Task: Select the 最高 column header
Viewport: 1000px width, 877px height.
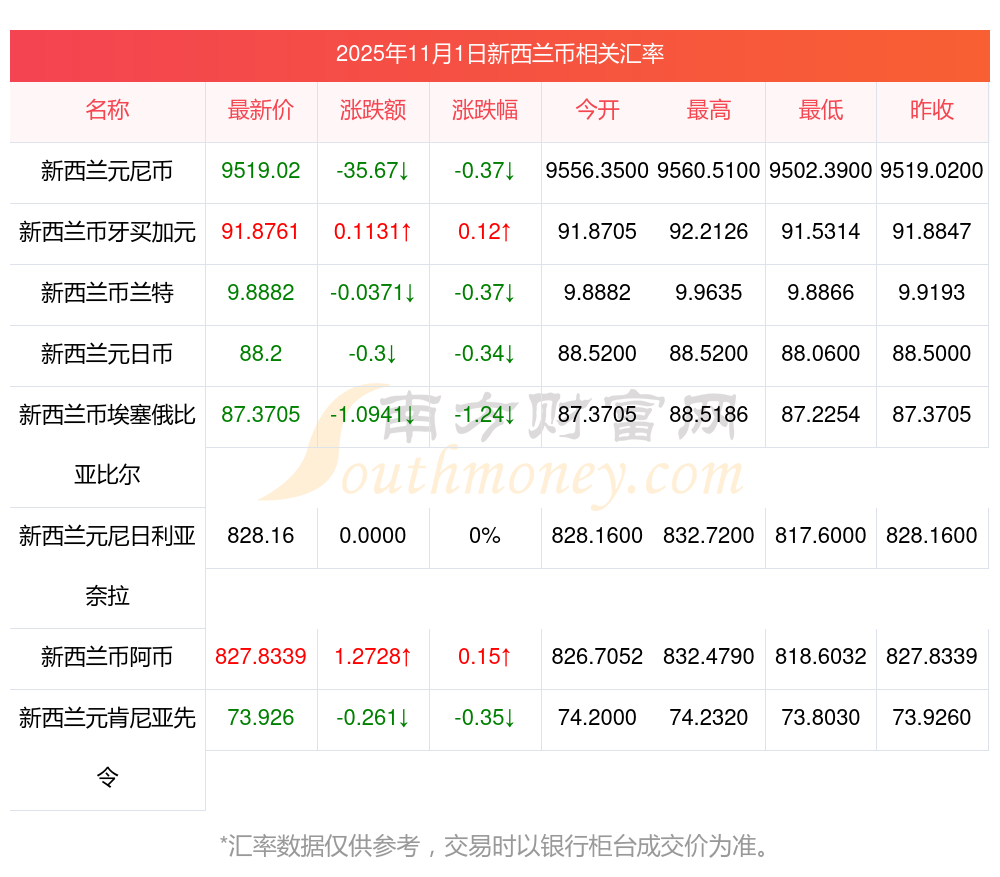Action: [x=709, y=110]
